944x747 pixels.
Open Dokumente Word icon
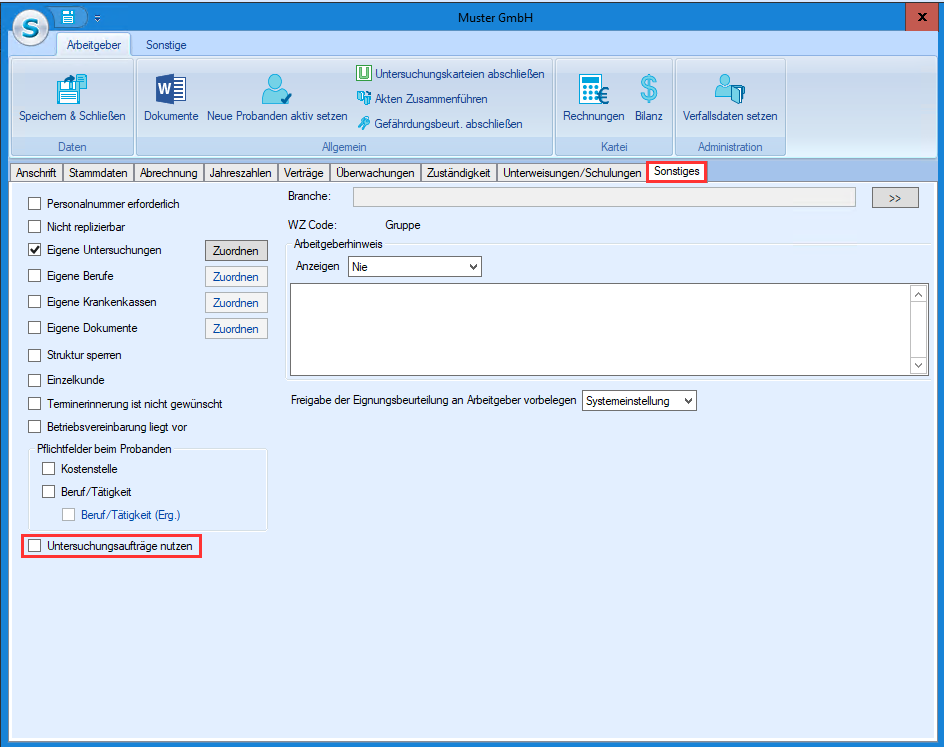point(171,89)
